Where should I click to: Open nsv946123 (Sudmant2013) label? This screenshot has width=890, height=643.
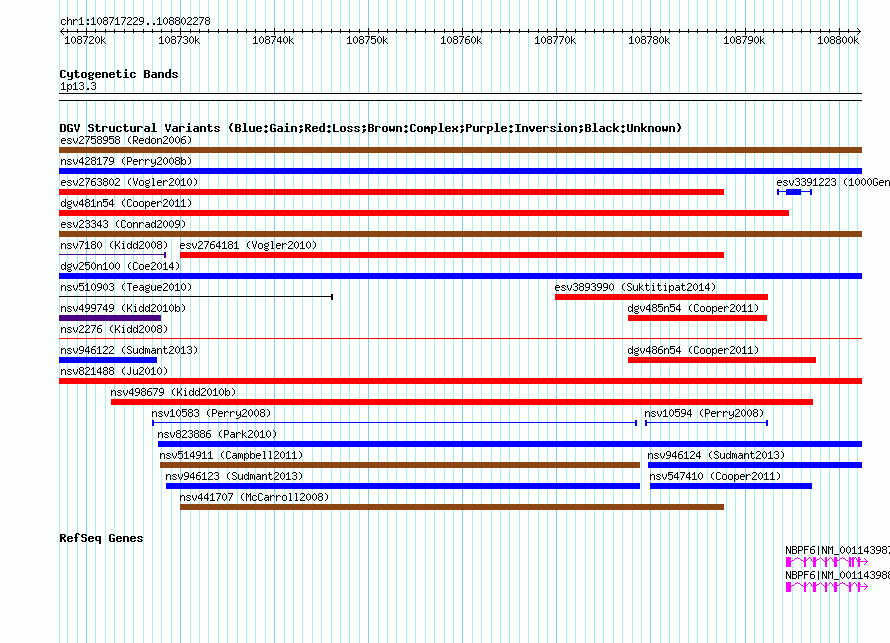point(234,476)
